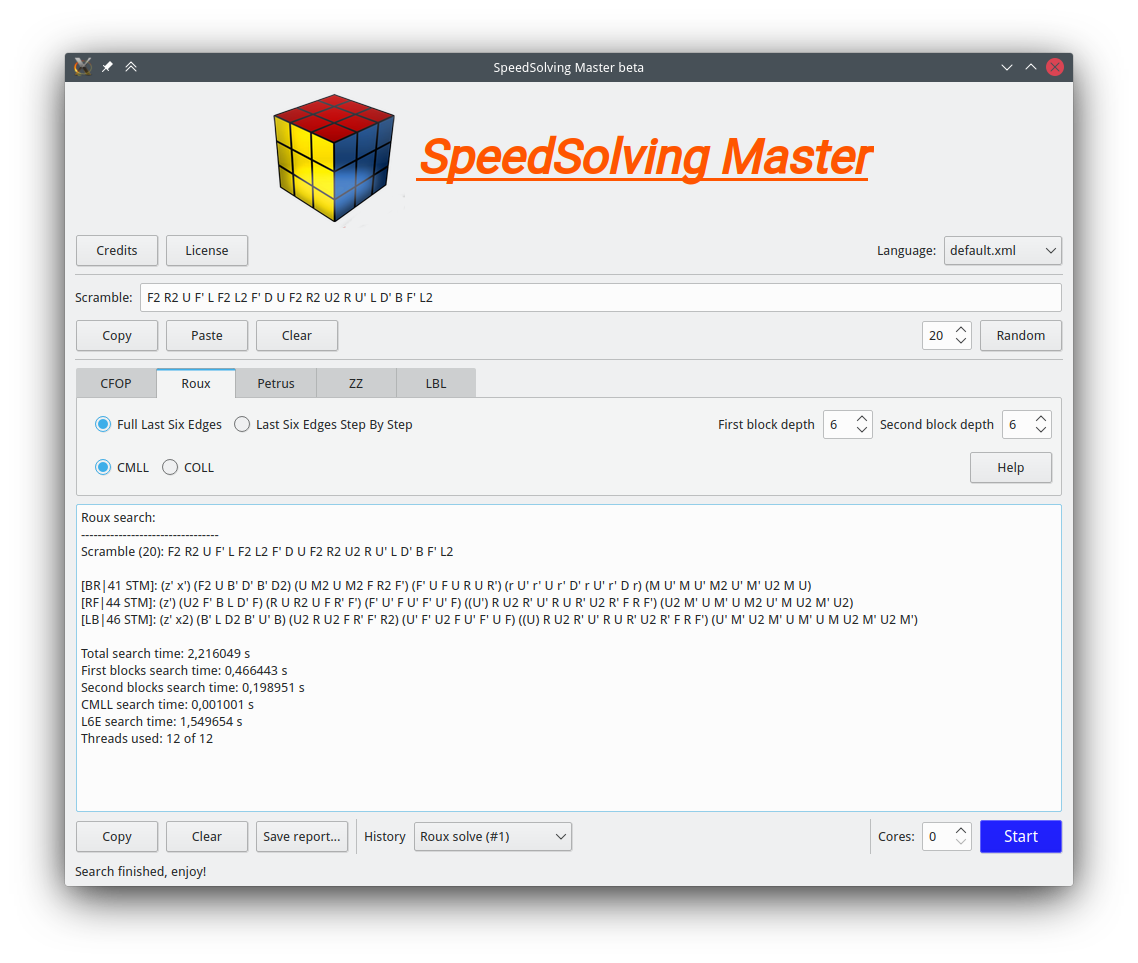Click the SpeedSolving Master title link

click(x=645, y=157)
